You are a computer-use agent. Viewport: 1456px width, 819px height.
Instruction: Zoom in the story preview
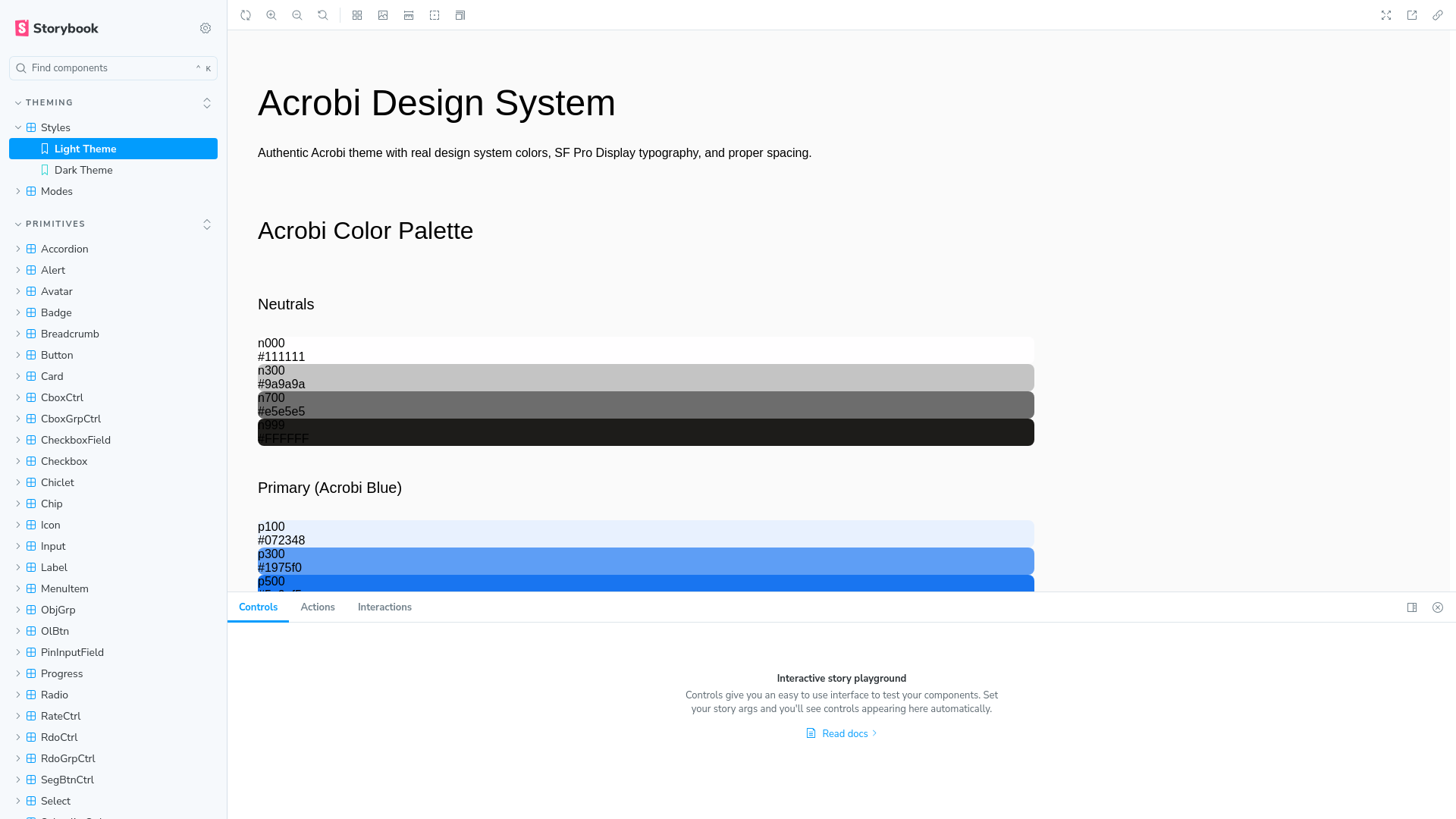click(x=271, y=15)
